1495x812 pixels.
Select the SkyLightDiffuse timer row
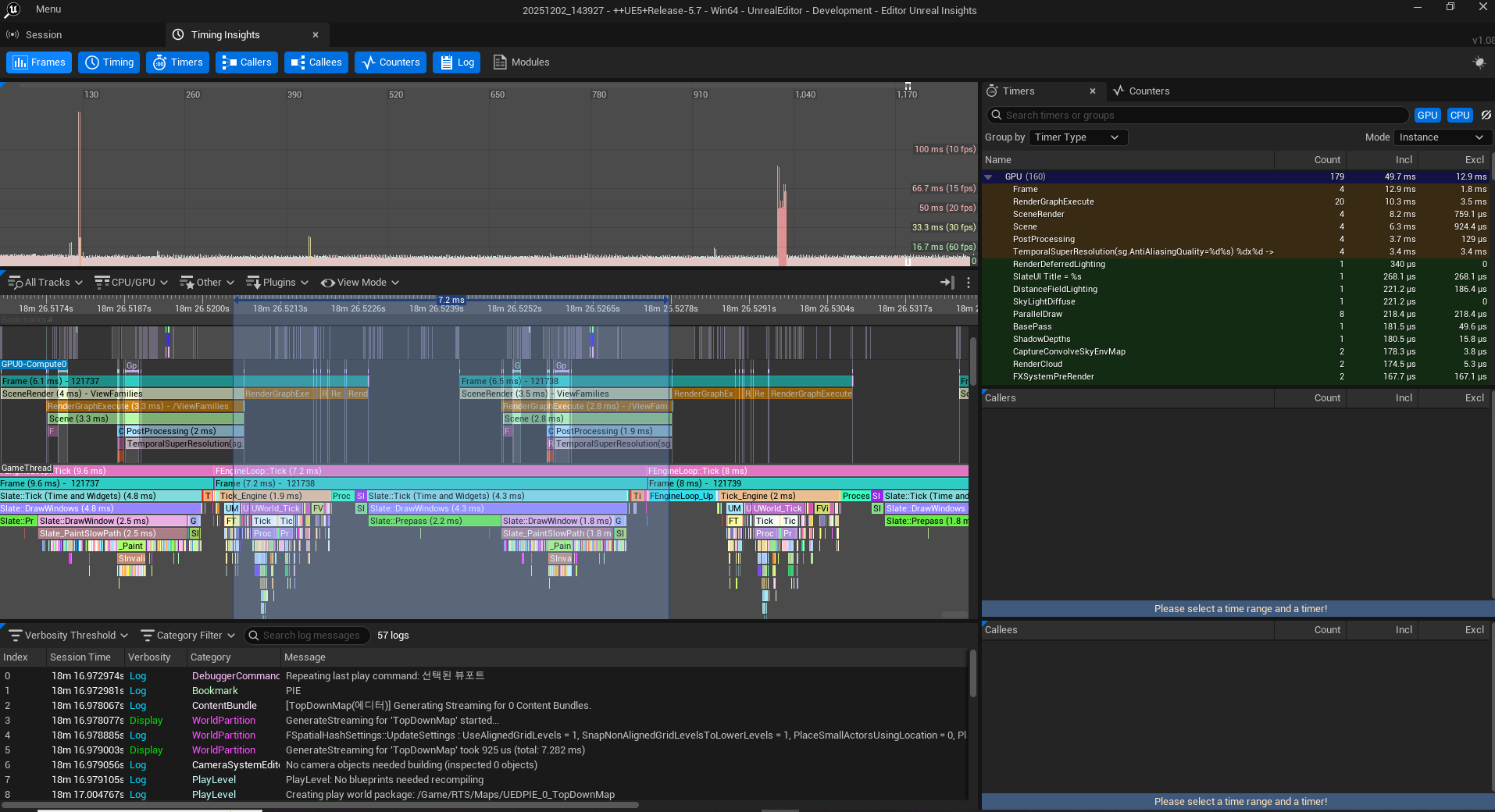(x=1236, y=302)
